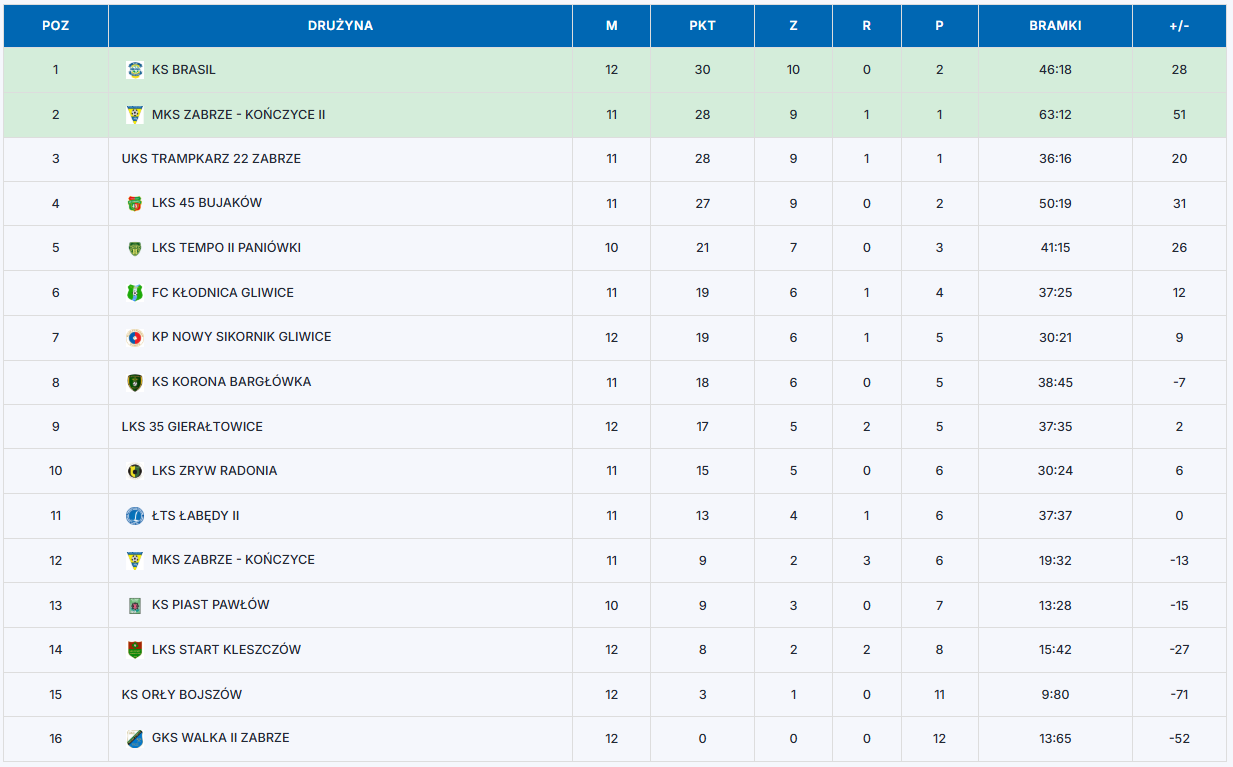Click the POZ column header

click(56, 26)
